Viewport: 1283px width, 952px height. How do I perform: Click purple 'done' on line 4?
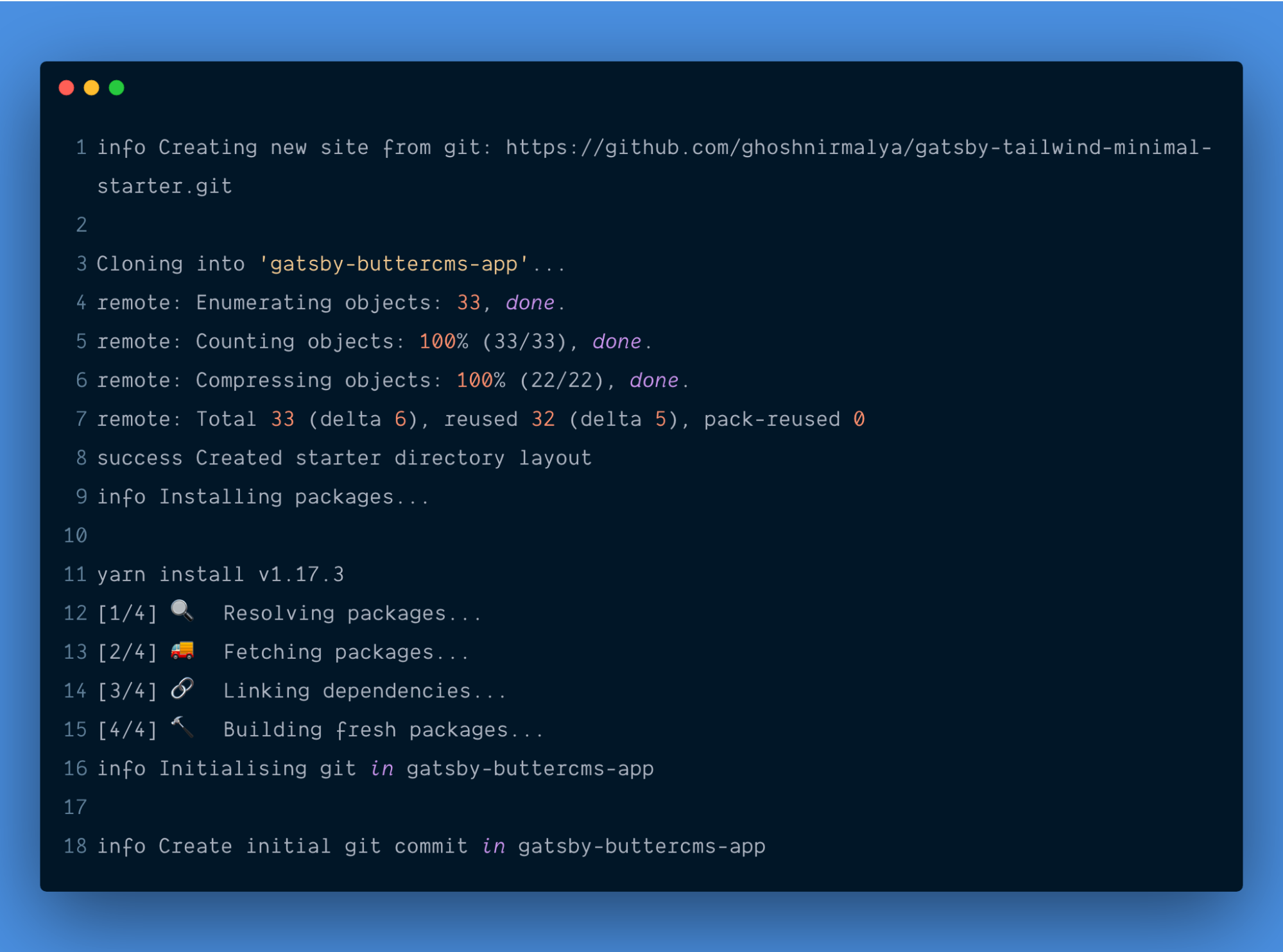pyautogui.click(x=530, y=303)
